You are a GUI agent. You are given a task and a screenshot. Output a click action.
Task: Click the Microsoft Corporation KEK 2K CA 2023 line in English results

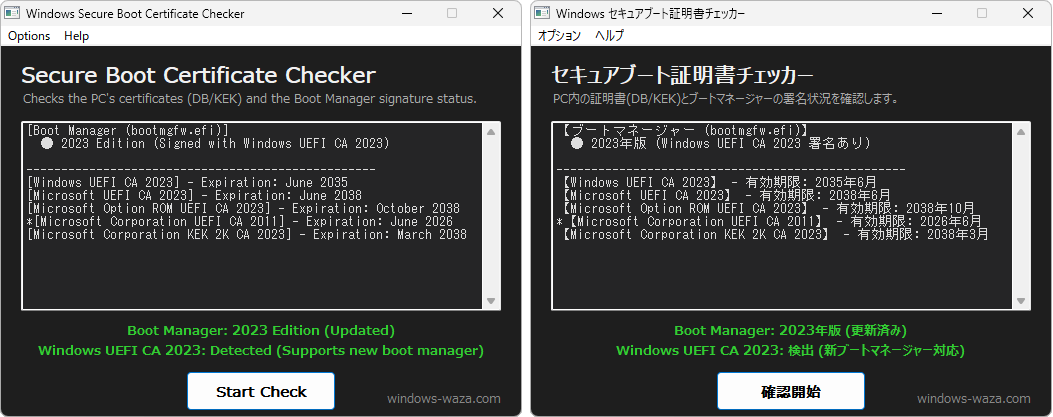(248, 235)
